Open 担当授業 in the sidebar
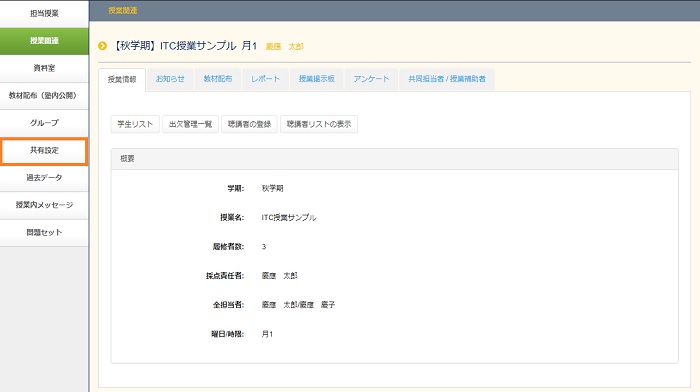Viewport: 700px width, 392px height. pos(44,13)
